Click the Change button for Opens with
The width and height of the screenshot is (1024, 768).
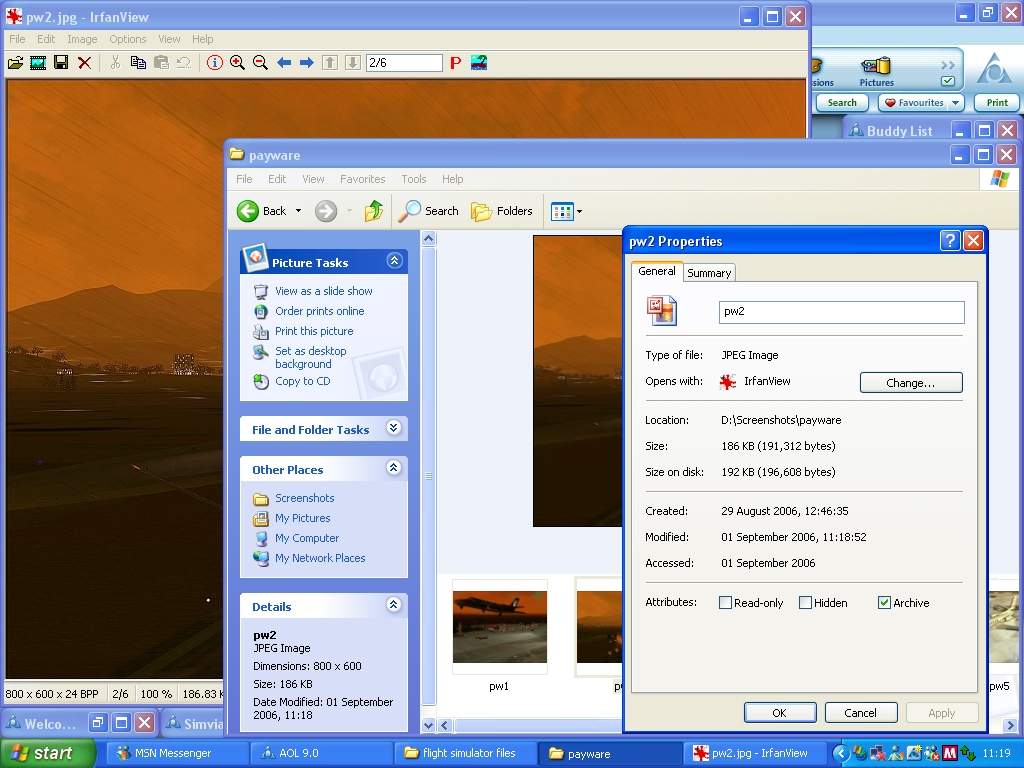click(910, 382)
